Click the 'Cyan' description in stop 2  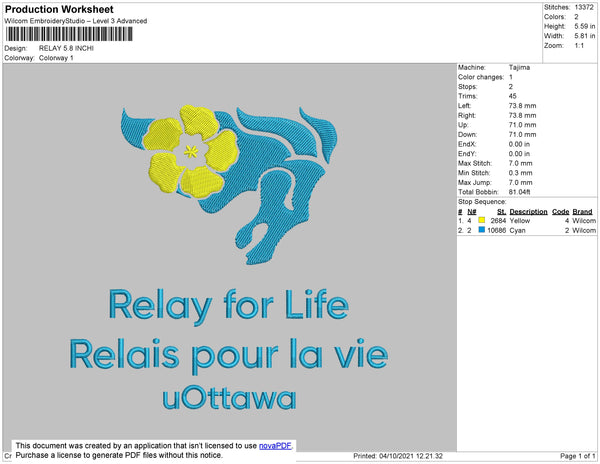517,230
